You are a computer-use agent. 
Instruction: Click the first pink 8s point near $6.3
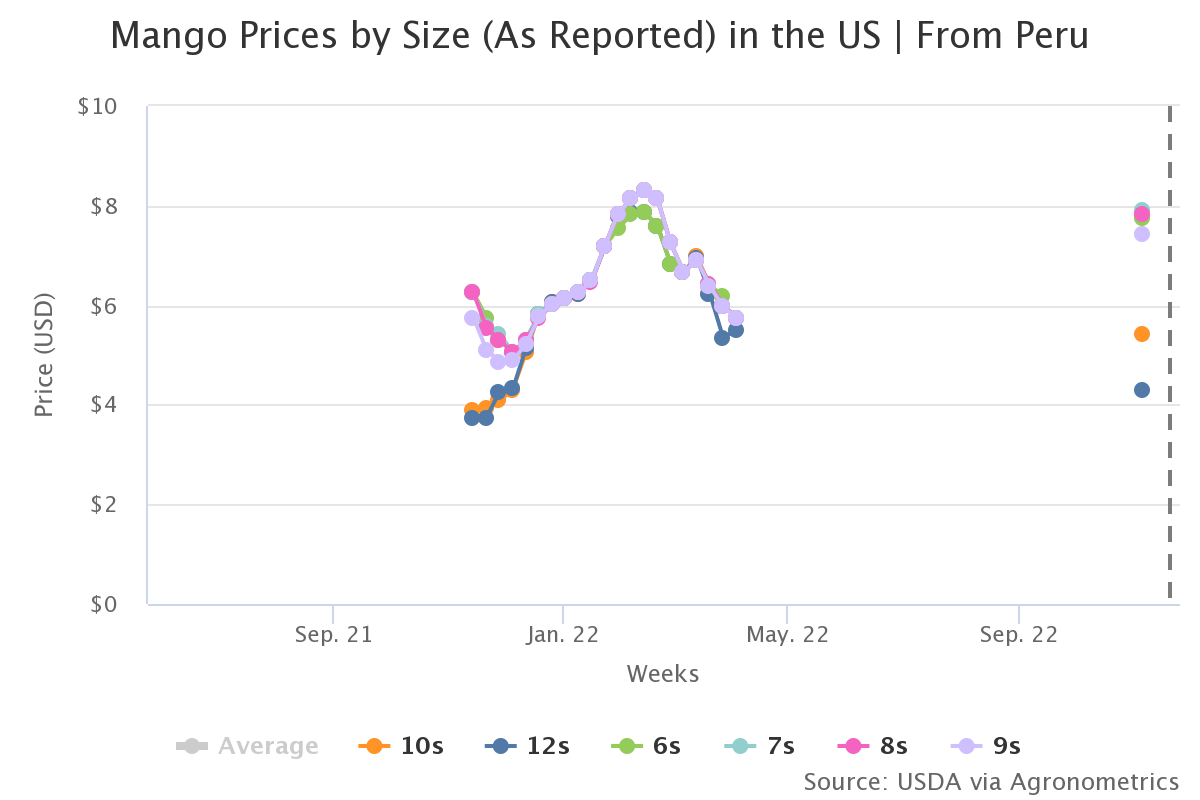[472, 292]
